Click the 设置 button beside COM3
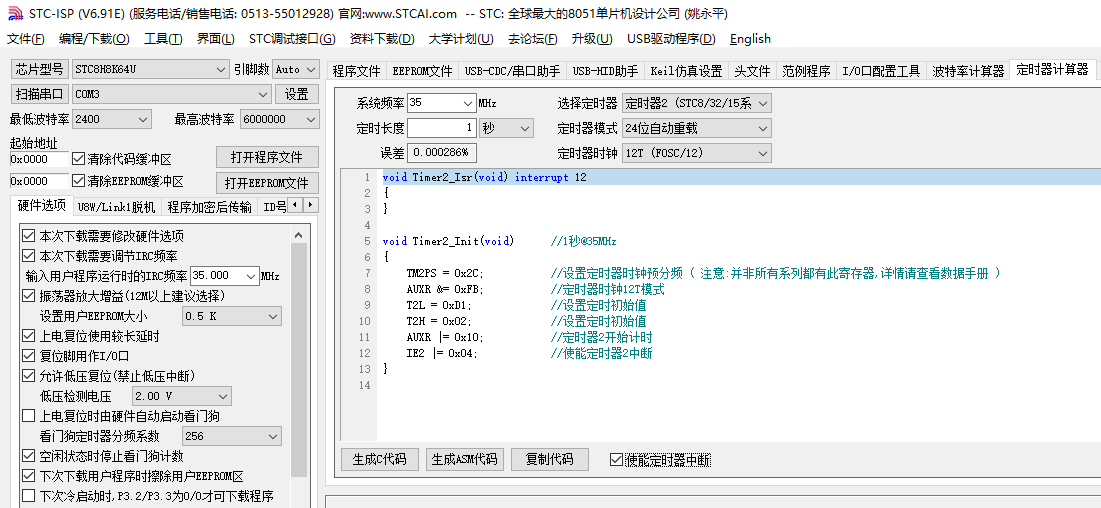1101x508 pixels. pyautogui.click(x=297, y=93)
